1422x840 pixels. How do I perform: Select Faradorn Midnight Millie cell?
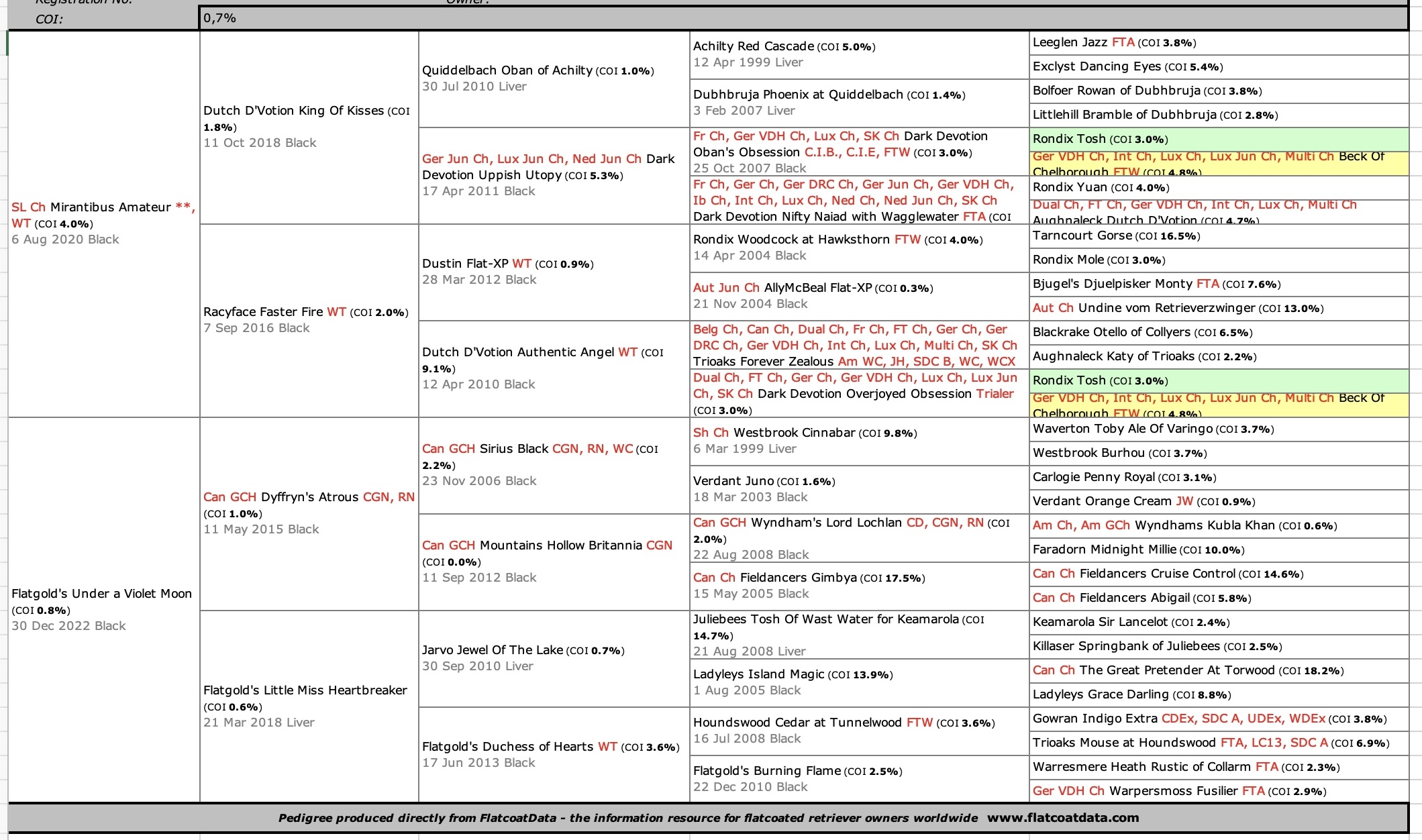click(x=1219, y=550)
